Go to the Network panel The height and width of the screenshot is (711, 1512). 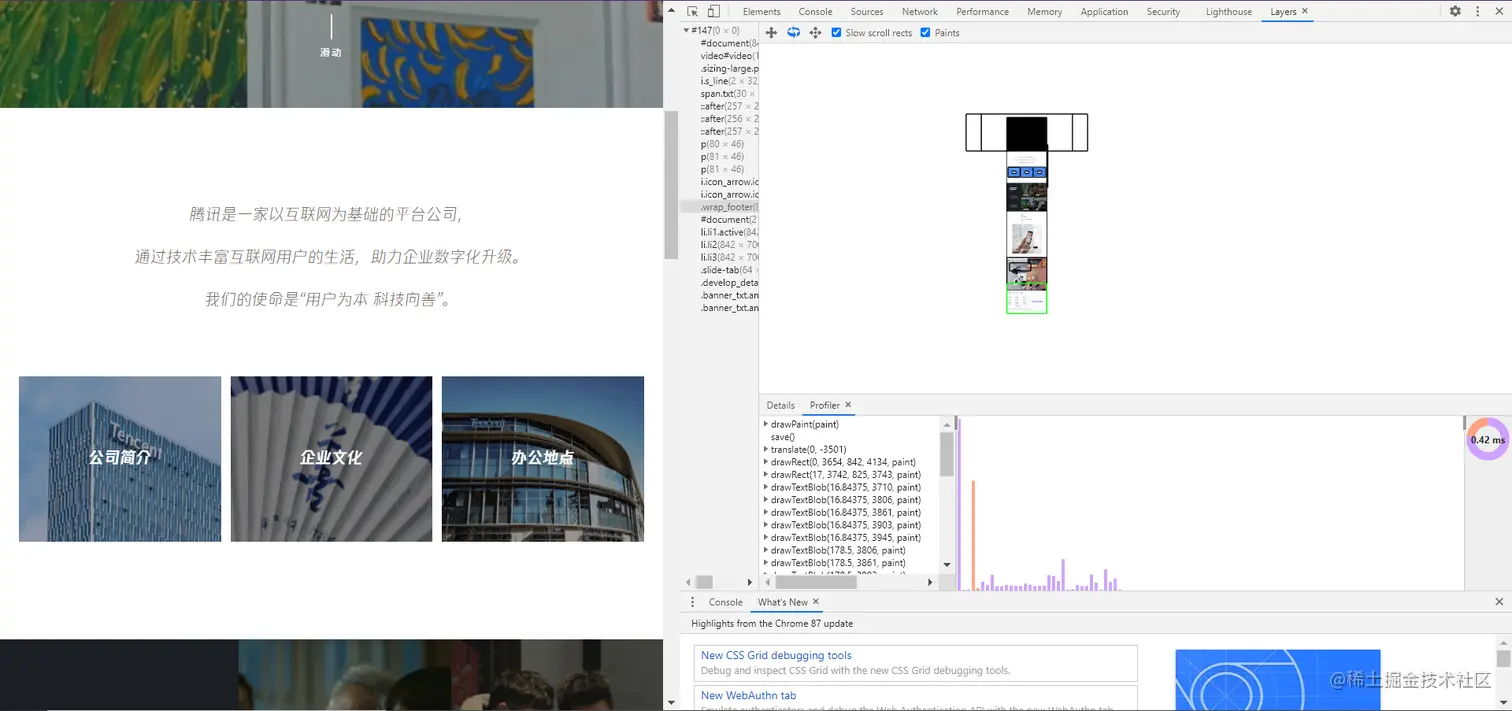point(920,12)
